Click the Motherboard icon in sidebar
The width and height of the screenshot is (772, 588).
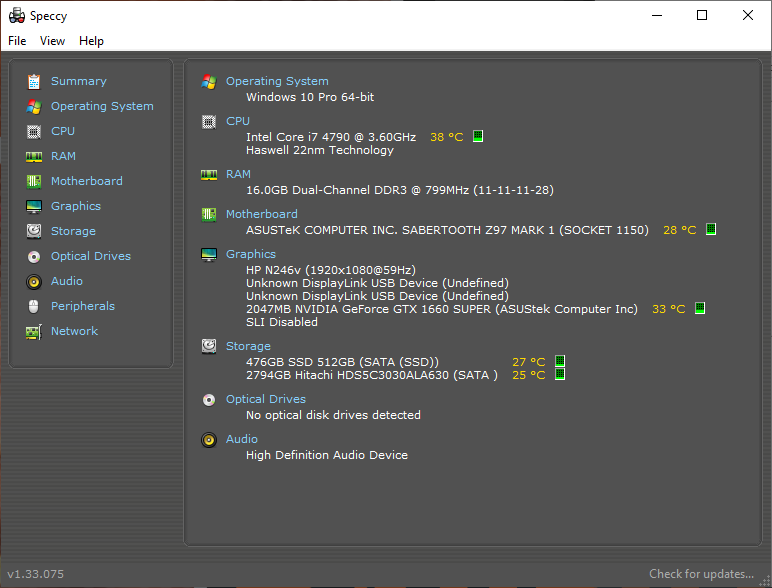[33, 181]
